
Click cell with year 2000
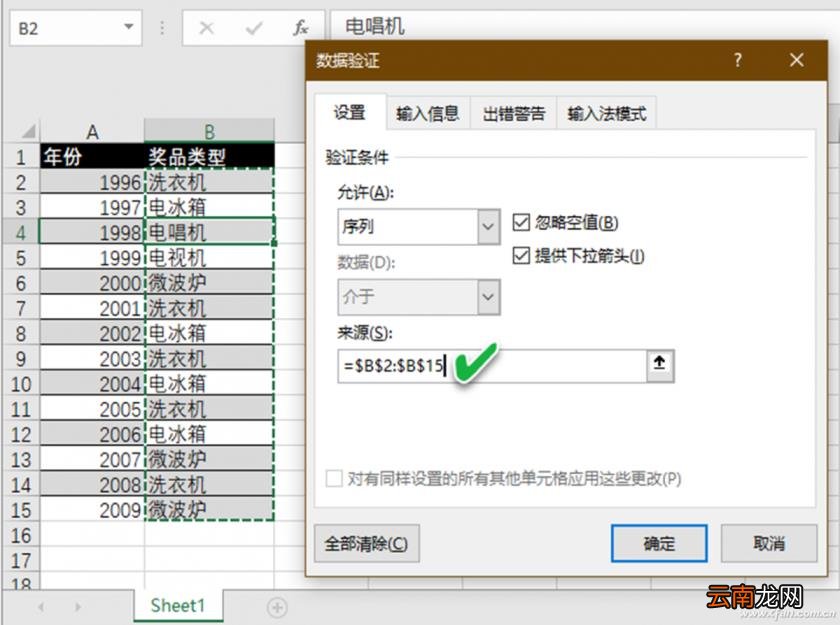[x=92, y=283]
